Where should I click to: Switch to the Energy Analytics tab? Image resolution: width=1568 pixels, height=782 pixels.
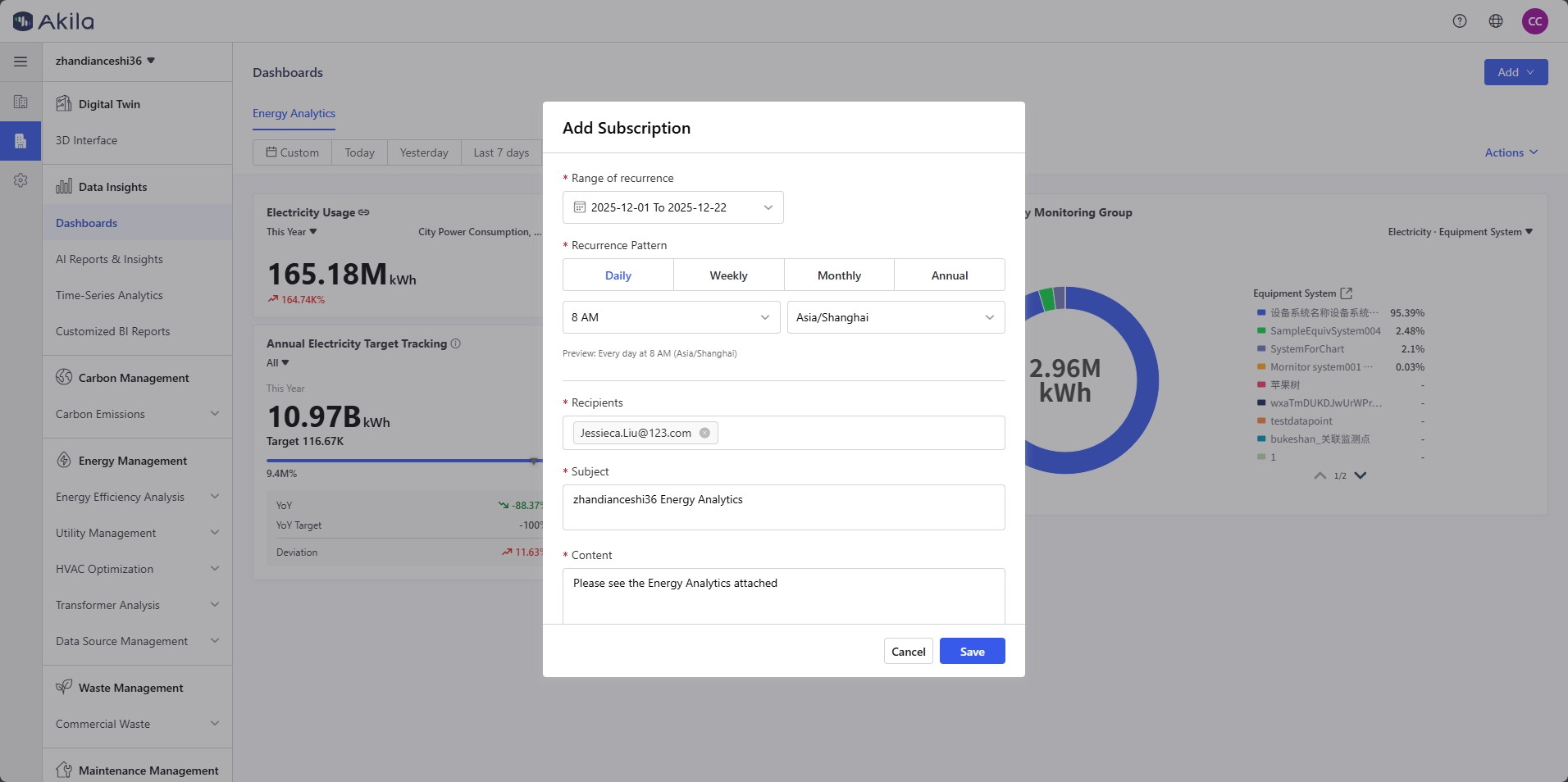click(294, 113)
